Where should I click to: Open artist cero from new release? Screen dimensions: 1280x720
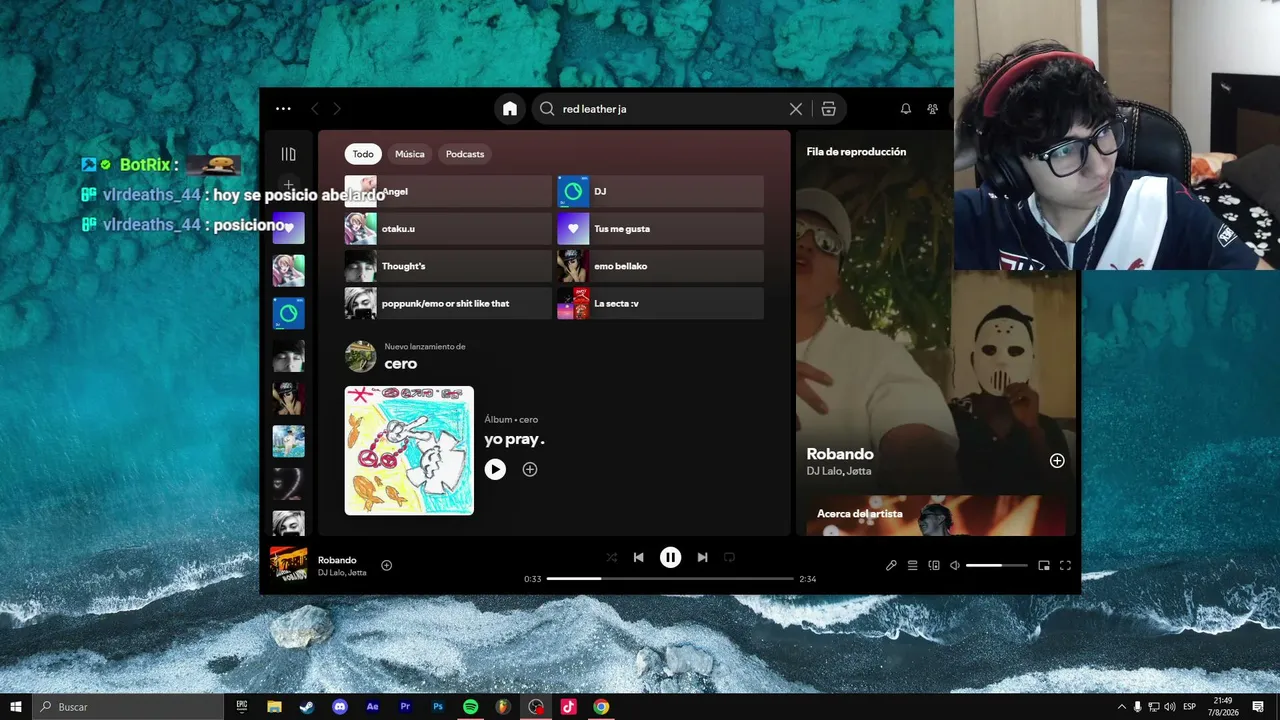(401, 364)
